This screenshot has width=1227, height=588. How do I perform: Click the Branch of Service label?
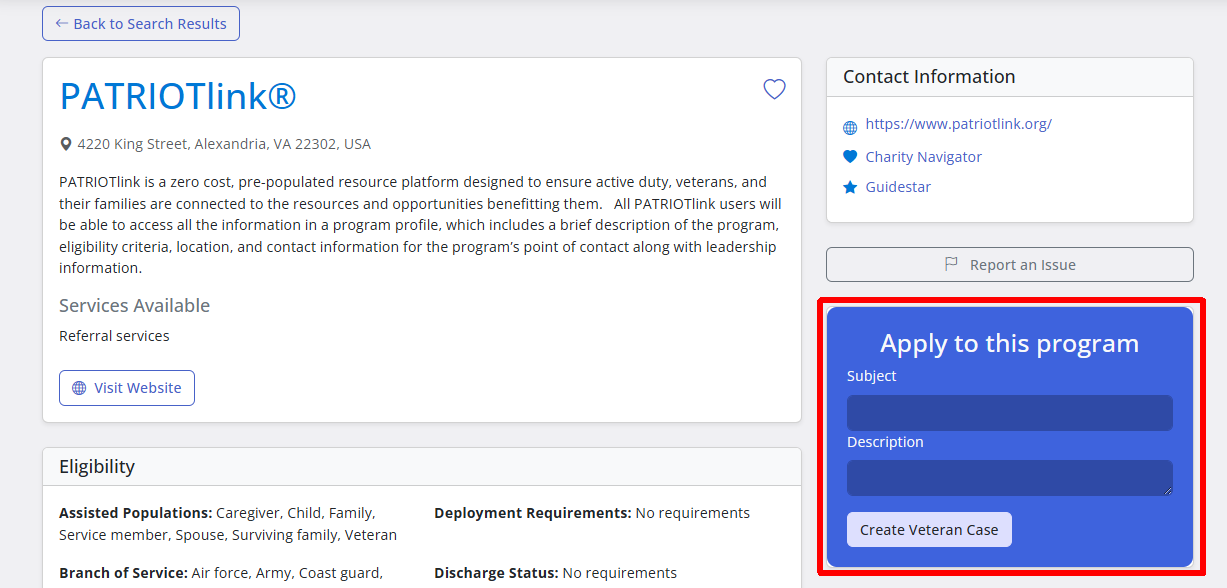pyautogui.click(x=123, y=573)
